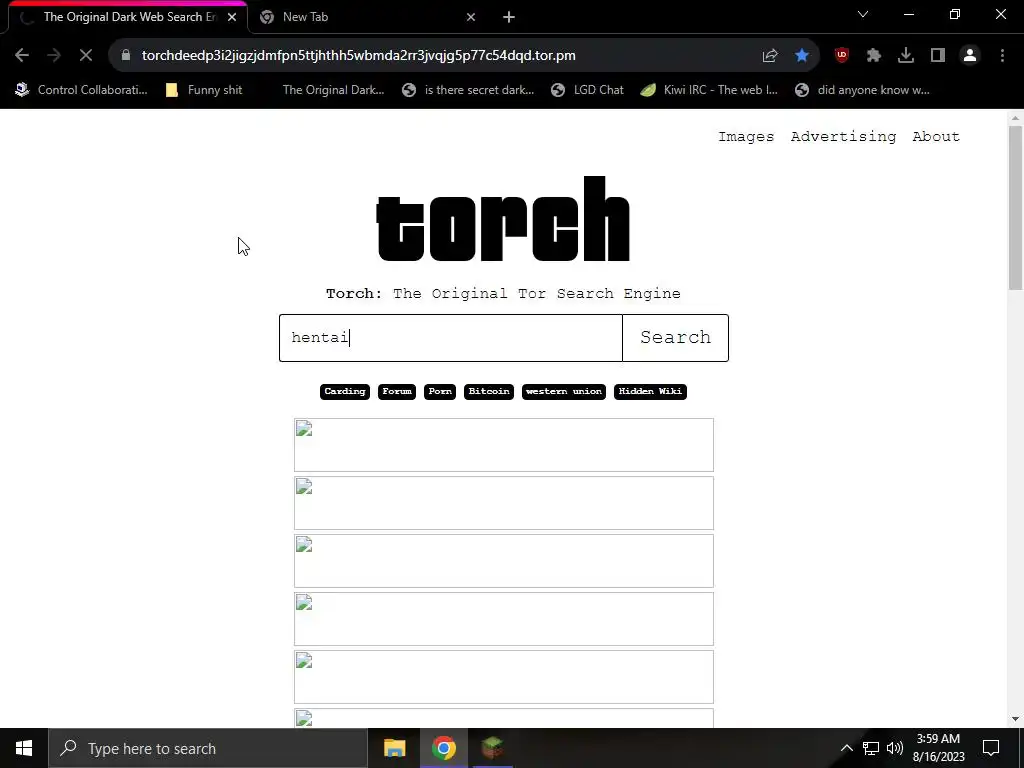Image resolution: width=1024 pixels, height=768 pixels.
Task: Close the New Tab tab
Action: [x=471, y=17]
